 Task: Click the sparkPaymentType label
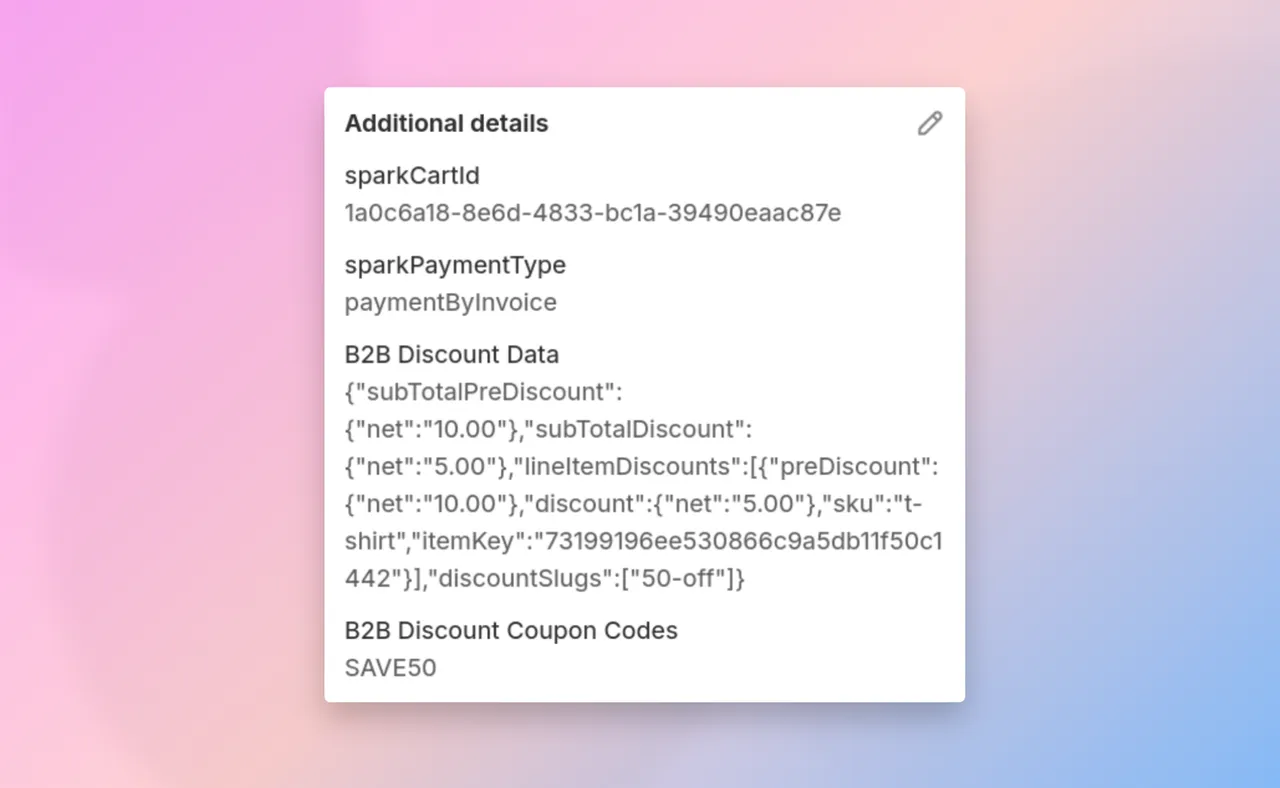click(454, 265)
